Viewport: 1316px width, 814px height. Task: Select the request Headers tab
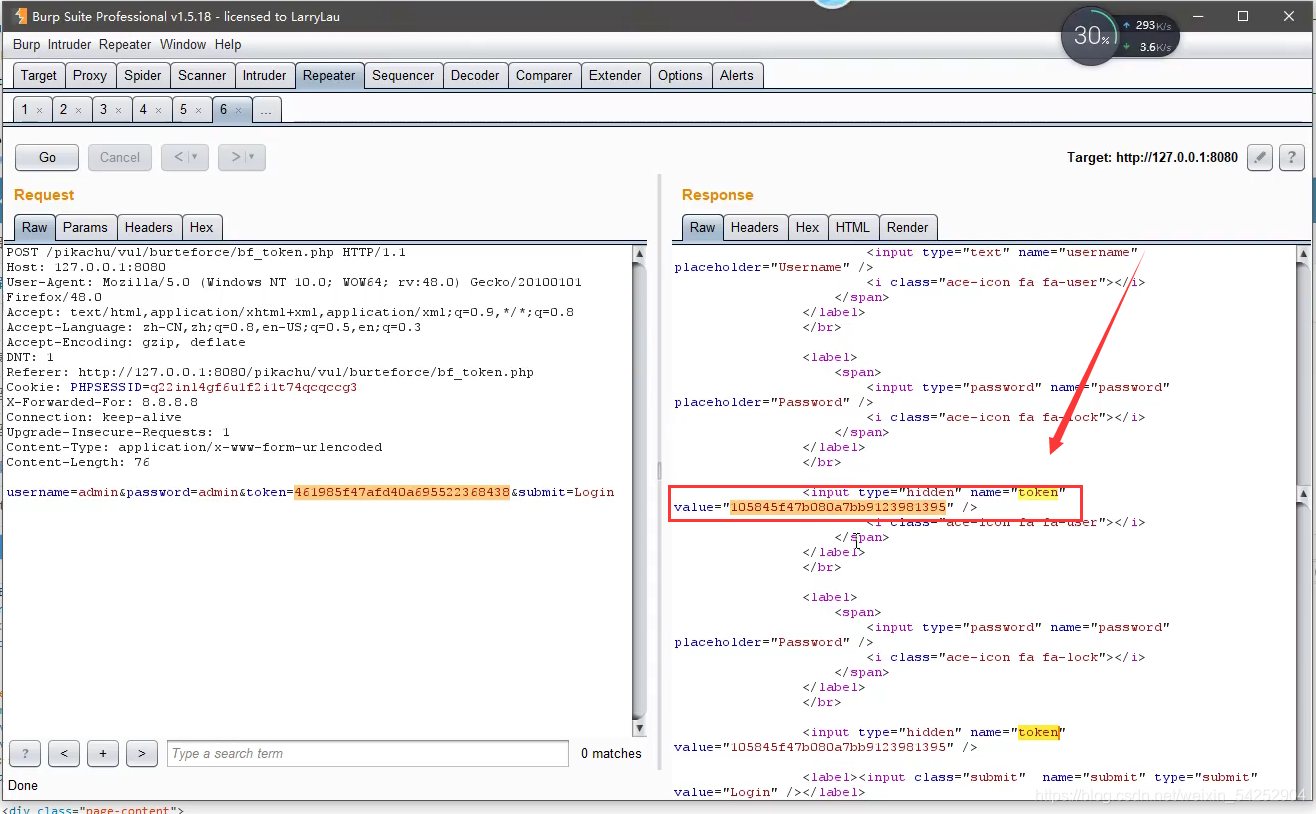149,227
